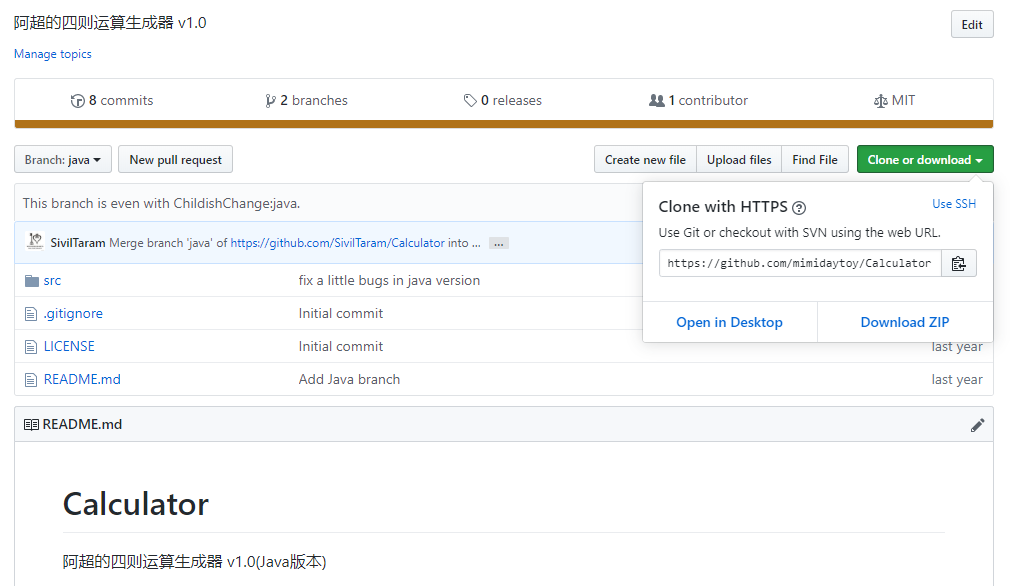This screenshot has height=586, width=1010.
Task: Click the Find File button
Action: pos(815,160)
